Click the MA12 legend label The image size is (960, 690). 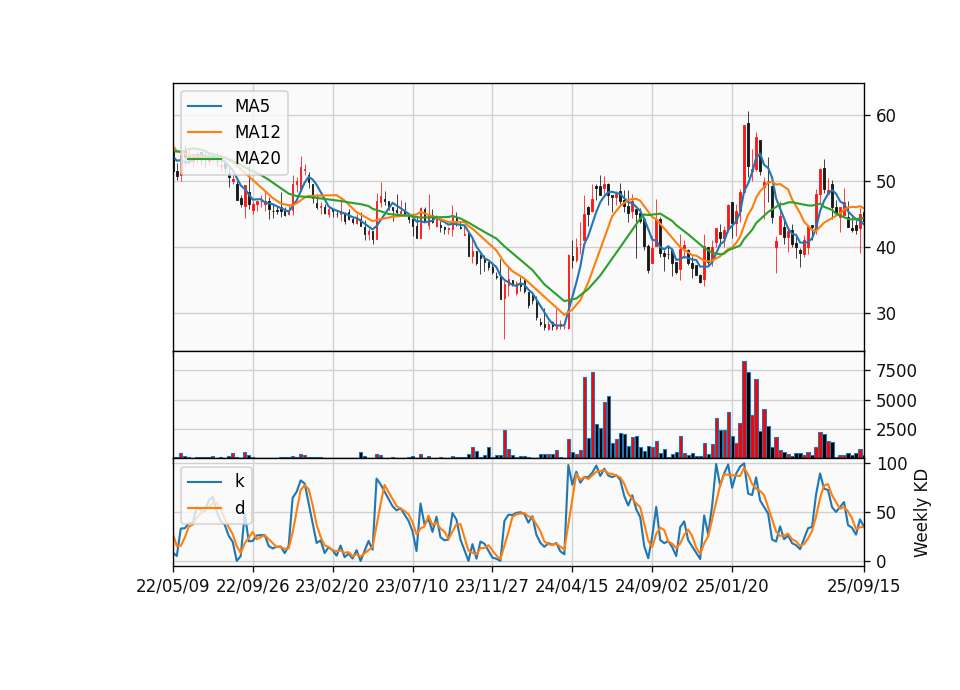point(257,132)
